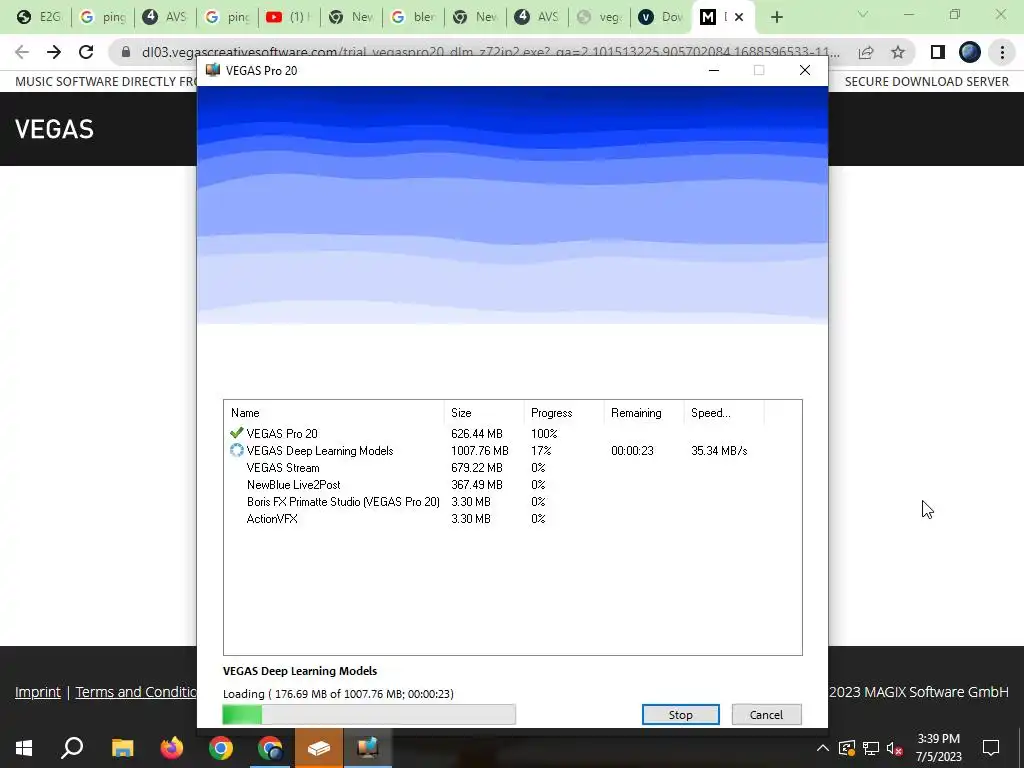Open File Explorer from taskbar

click(122, 748)
